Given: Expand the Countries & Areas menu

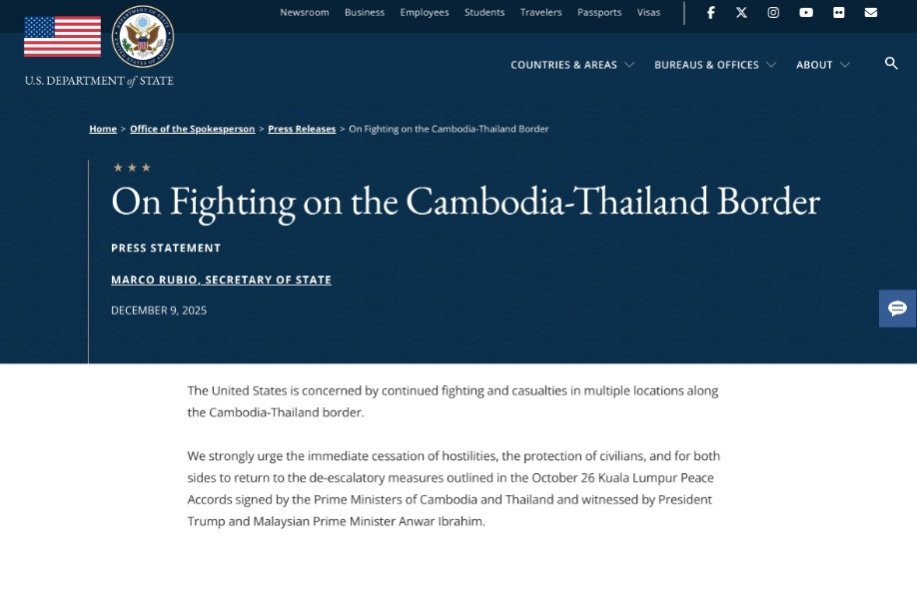Looking at the screenshot, I should tap(572, 65).
